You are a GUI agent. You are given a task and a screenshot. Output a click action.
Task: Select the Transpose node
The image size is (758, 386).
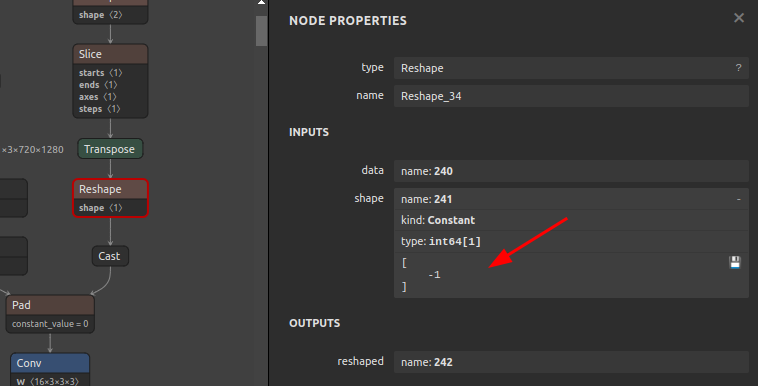tap(110, 149)
